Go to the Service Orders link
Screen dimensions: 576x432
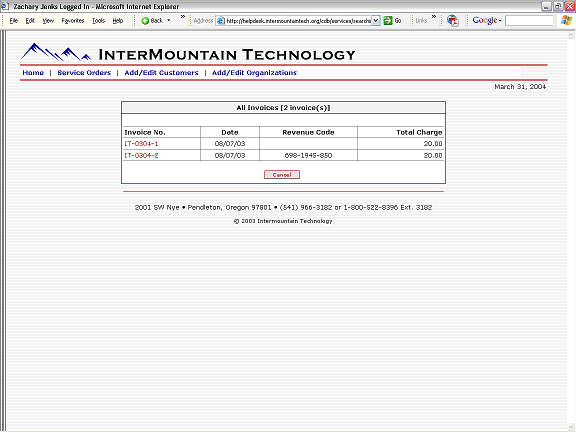tap(84, 73)
